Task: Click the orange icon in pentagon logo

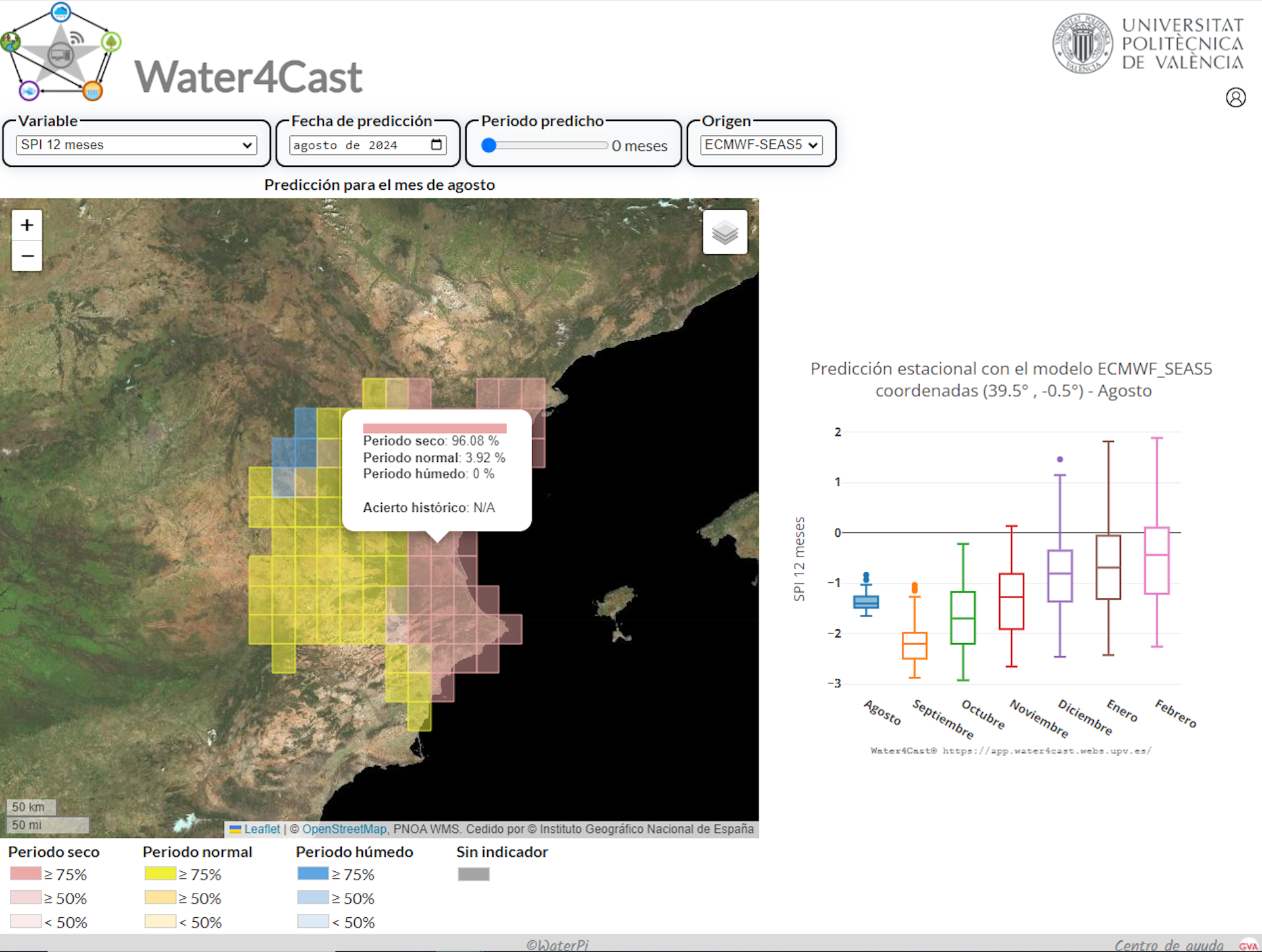Action: [x=93, y=91]
